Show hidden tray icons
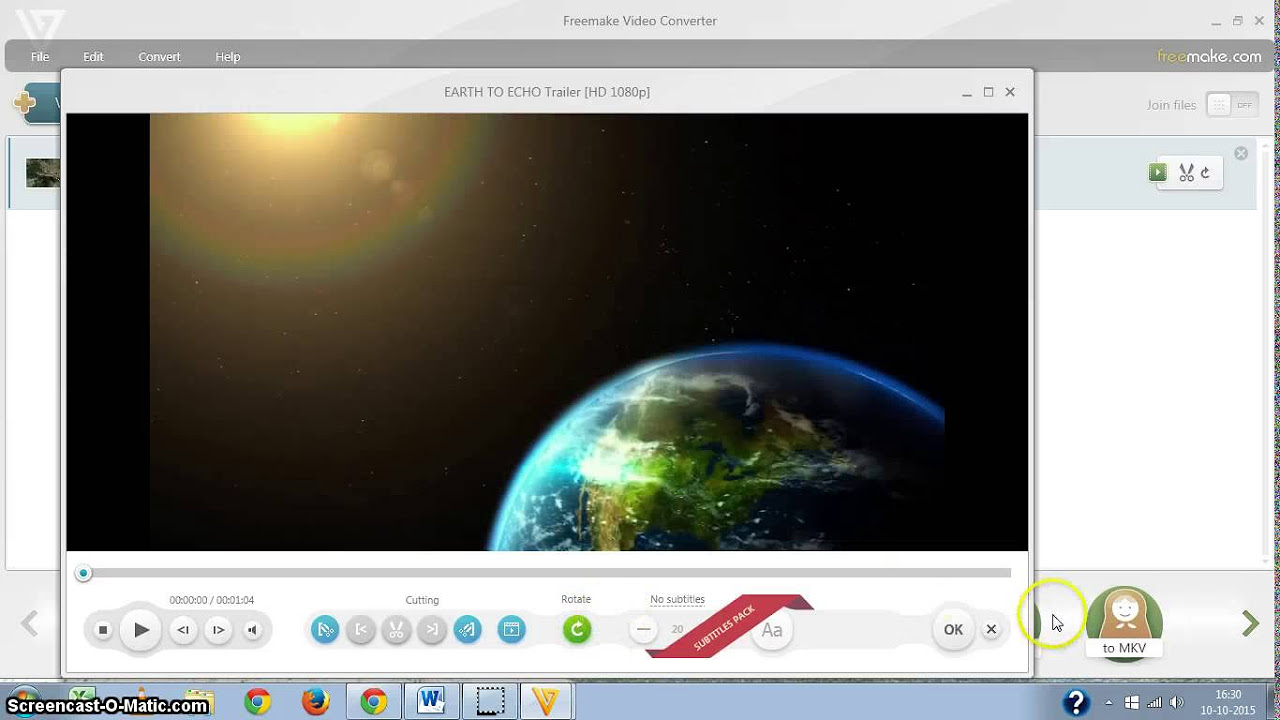 [x=1108, y=703]
